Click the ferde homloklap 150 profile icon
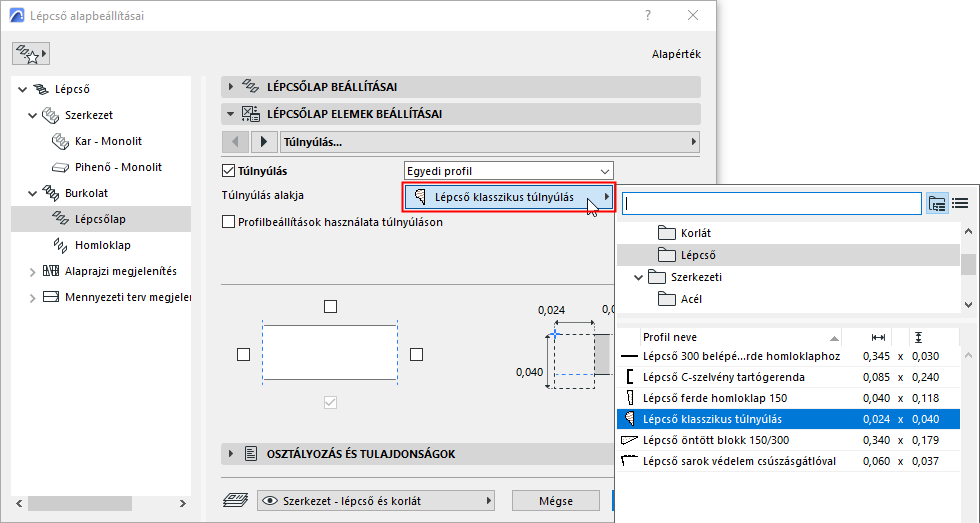This screenshot has width=980, height=523. point(629,398)
